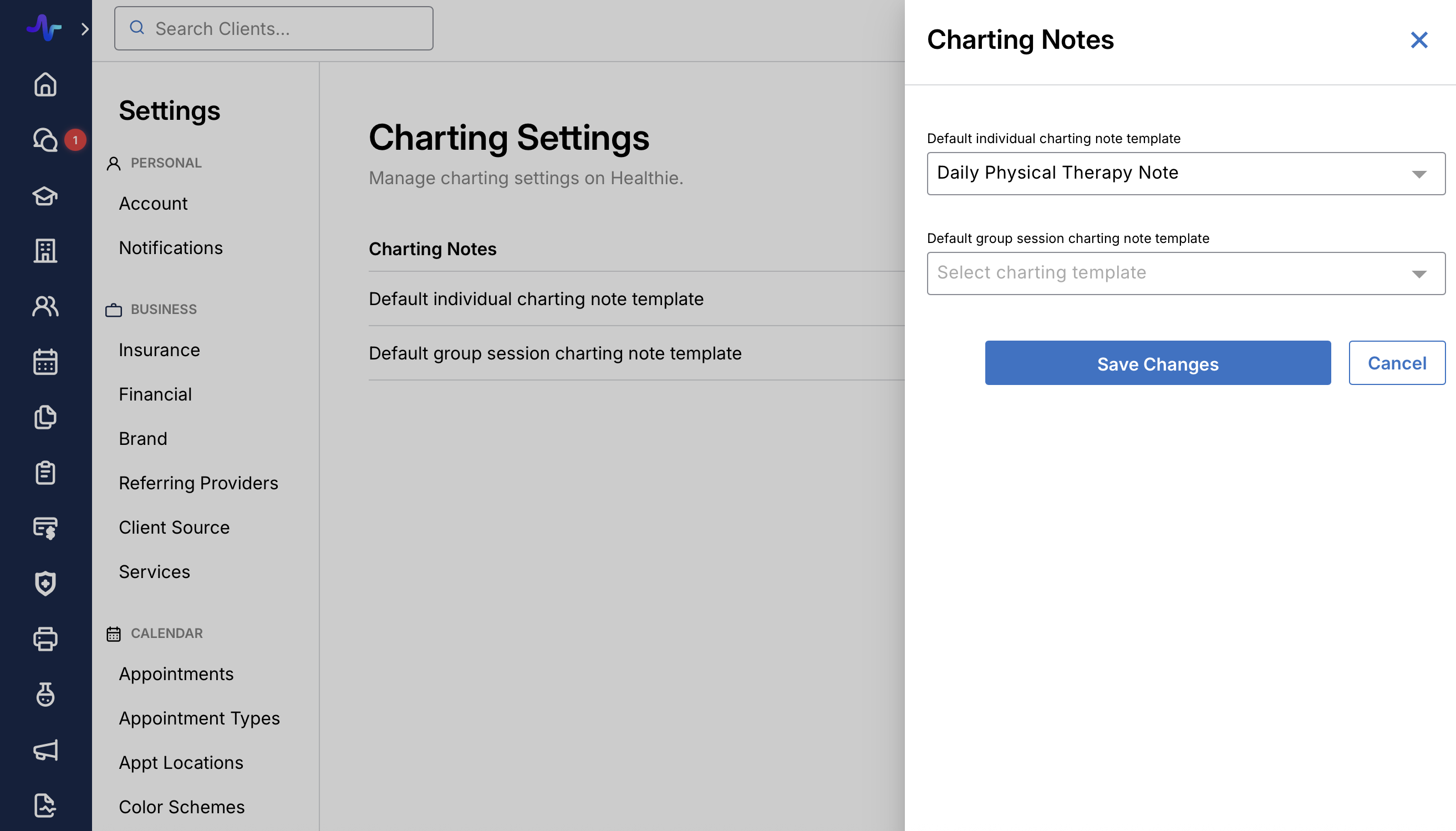
Task: Open the calendar icon in sidebar
Action: (45, 362)
